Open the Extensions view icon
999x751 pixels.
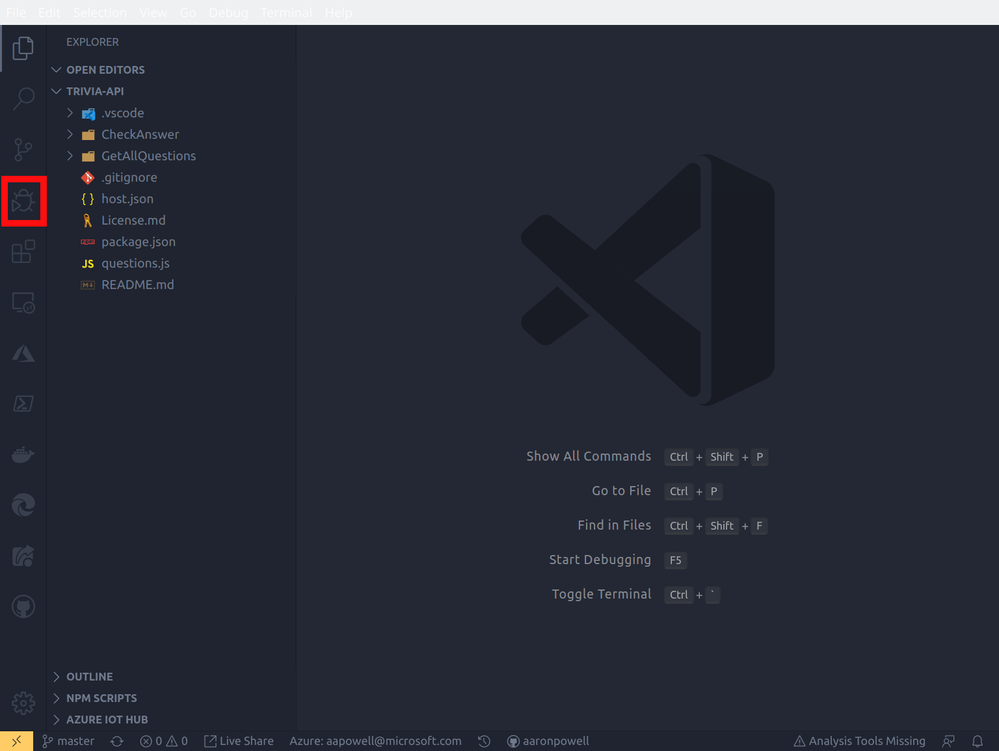click(x=23, y=251)
